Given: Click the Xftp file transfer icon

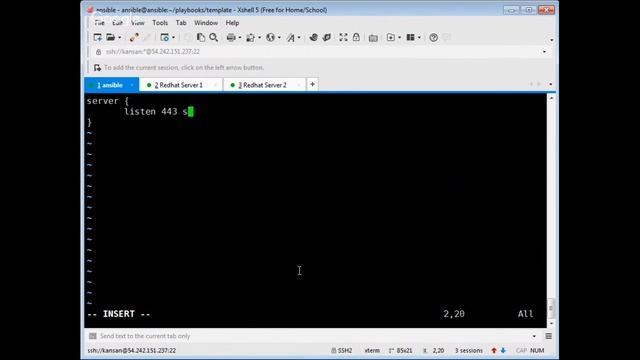Looking at the screenshot, I should (313, 38).
